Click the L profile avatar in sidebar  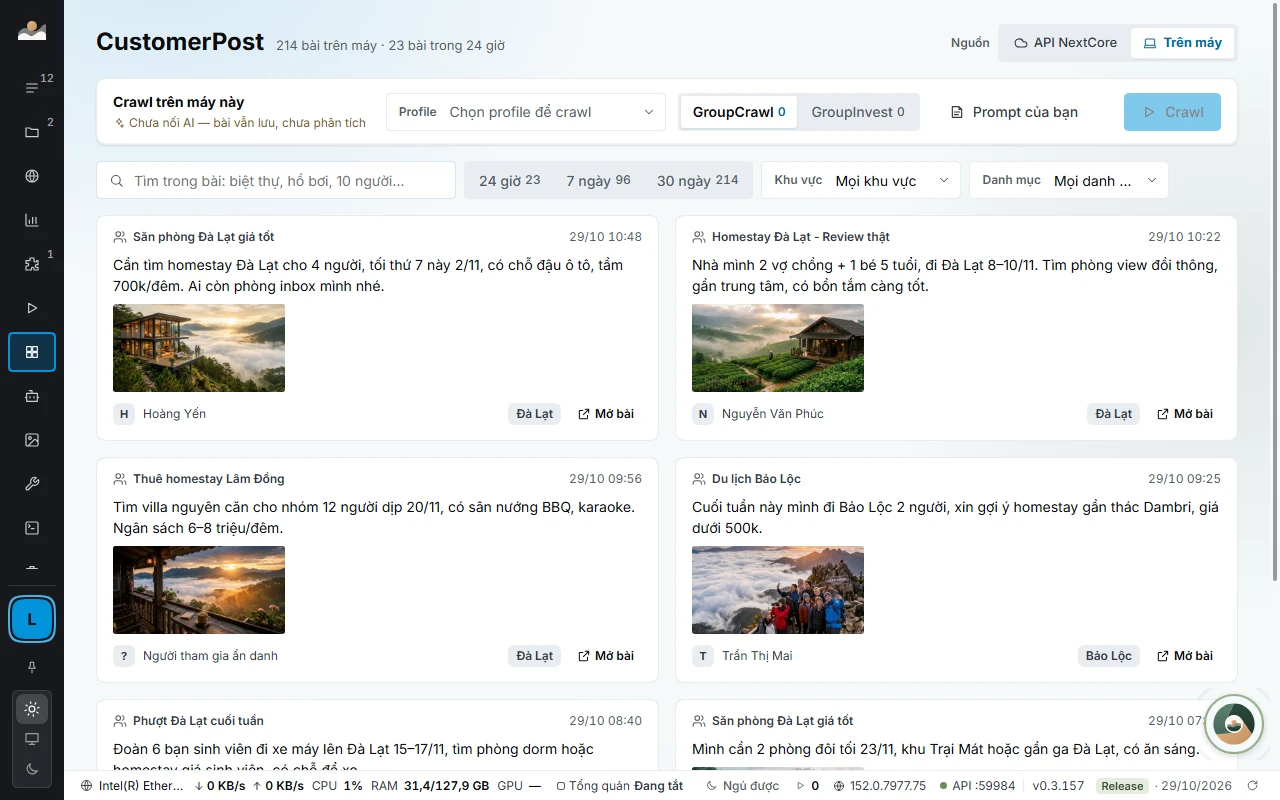[32, 619]
